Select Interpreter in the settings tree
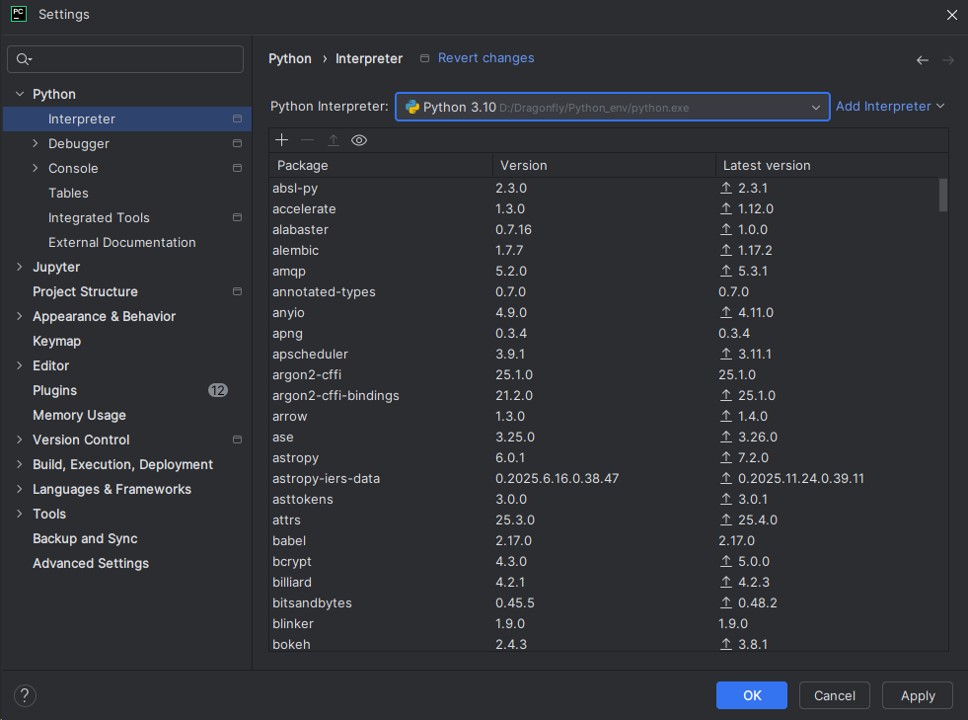Viewport: 968px width, 720px height. [x=127, y=119]
